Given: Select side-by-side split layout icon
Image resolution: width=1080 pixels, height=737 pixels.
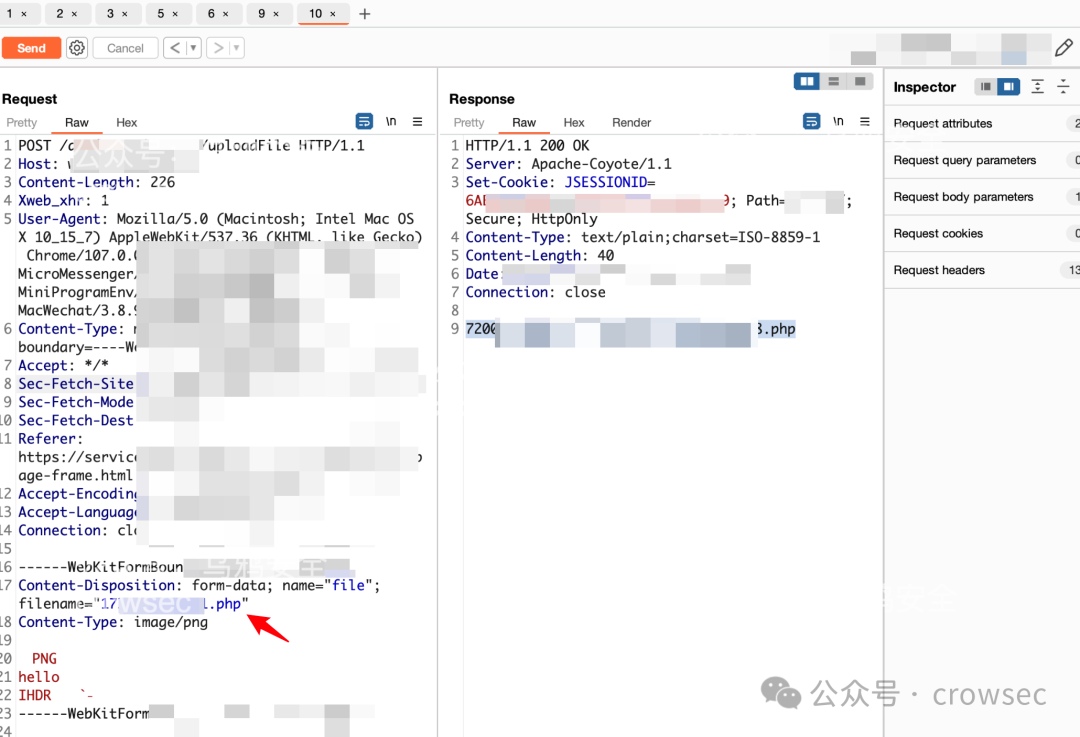Looking at the screenshot, I should click(807, 81).
